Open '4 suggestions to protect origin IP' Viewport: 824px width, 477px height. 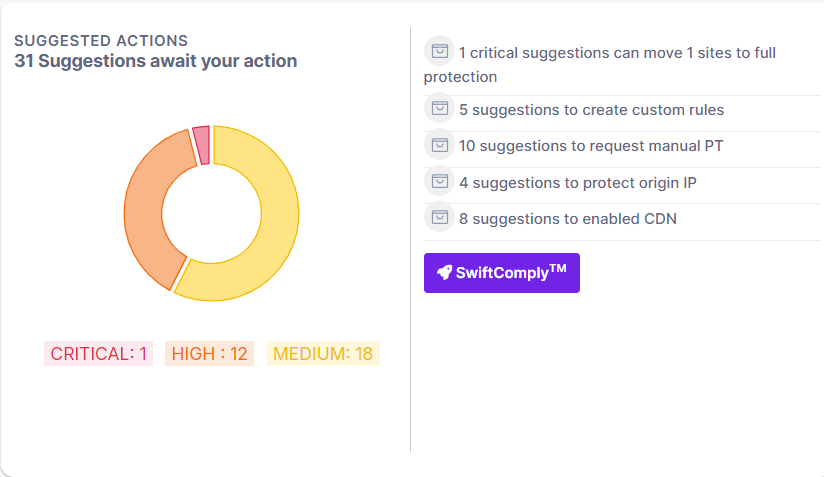pyautogui.click(x=576, y=182)
